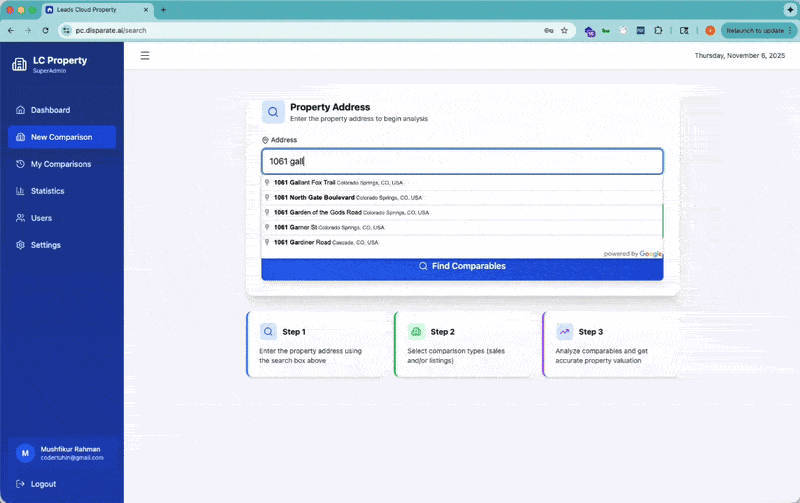Open the Dashboard page in sidebar
Viewport: 800px width, 503px height.
[x=62, y=110]
